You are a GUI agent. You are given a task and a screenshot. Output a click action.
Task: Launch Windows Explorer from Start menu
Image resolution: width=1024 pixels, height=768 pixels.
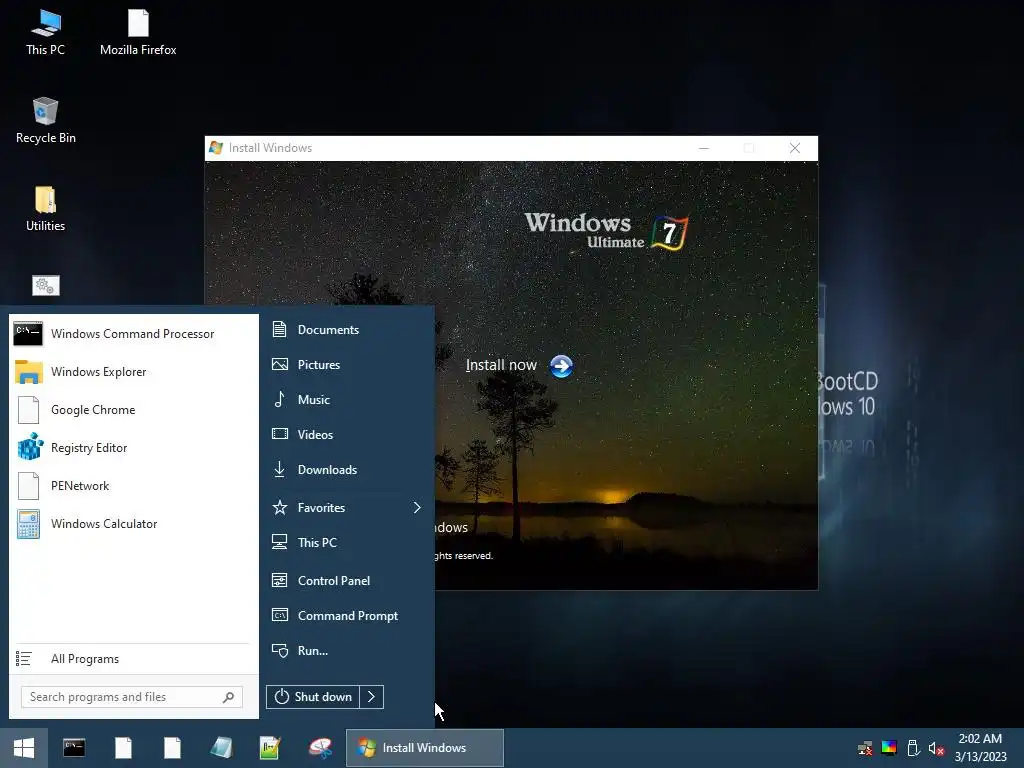pyautogui.click(x=133, y=372)
